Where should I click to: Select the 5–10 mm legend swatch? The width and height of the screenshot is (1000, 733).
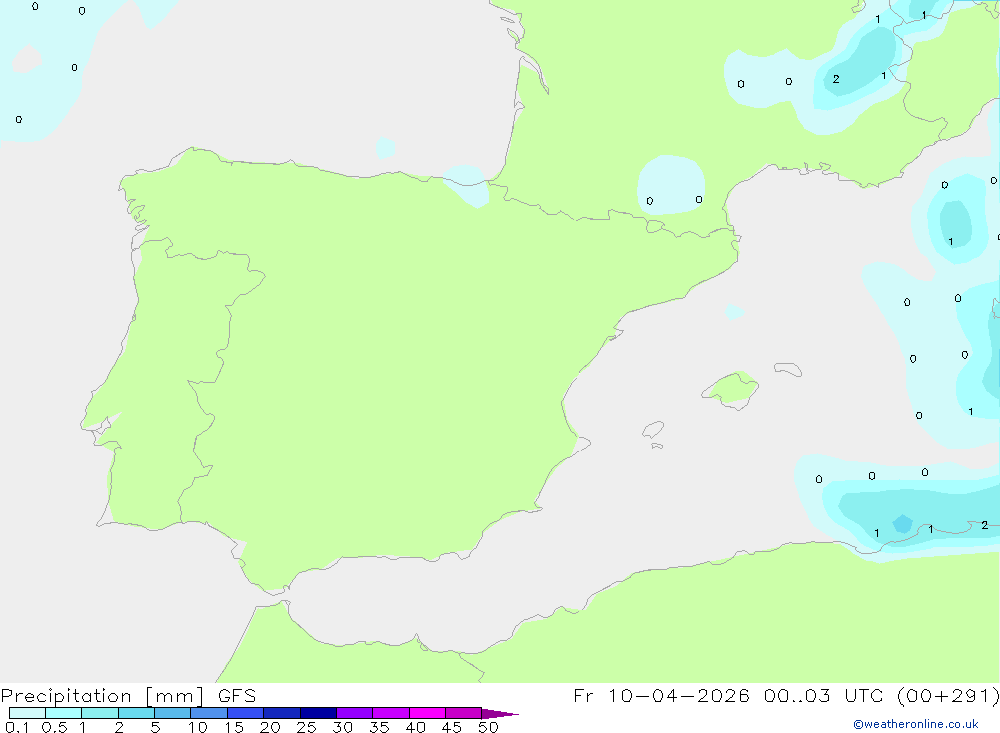coord(172,713)
